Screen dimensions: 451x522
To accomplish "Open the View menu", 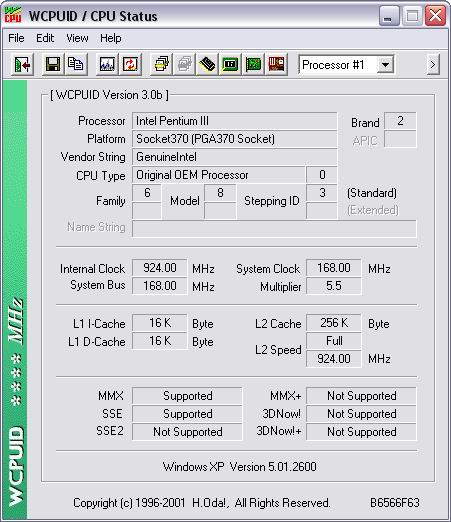I will tap(77, 38).
